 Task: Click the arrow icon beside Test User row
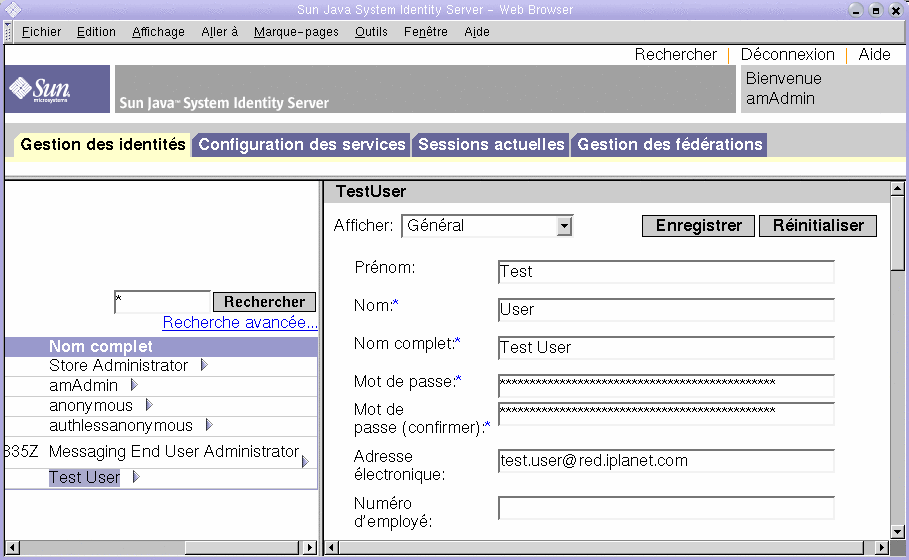pos(136,477)
